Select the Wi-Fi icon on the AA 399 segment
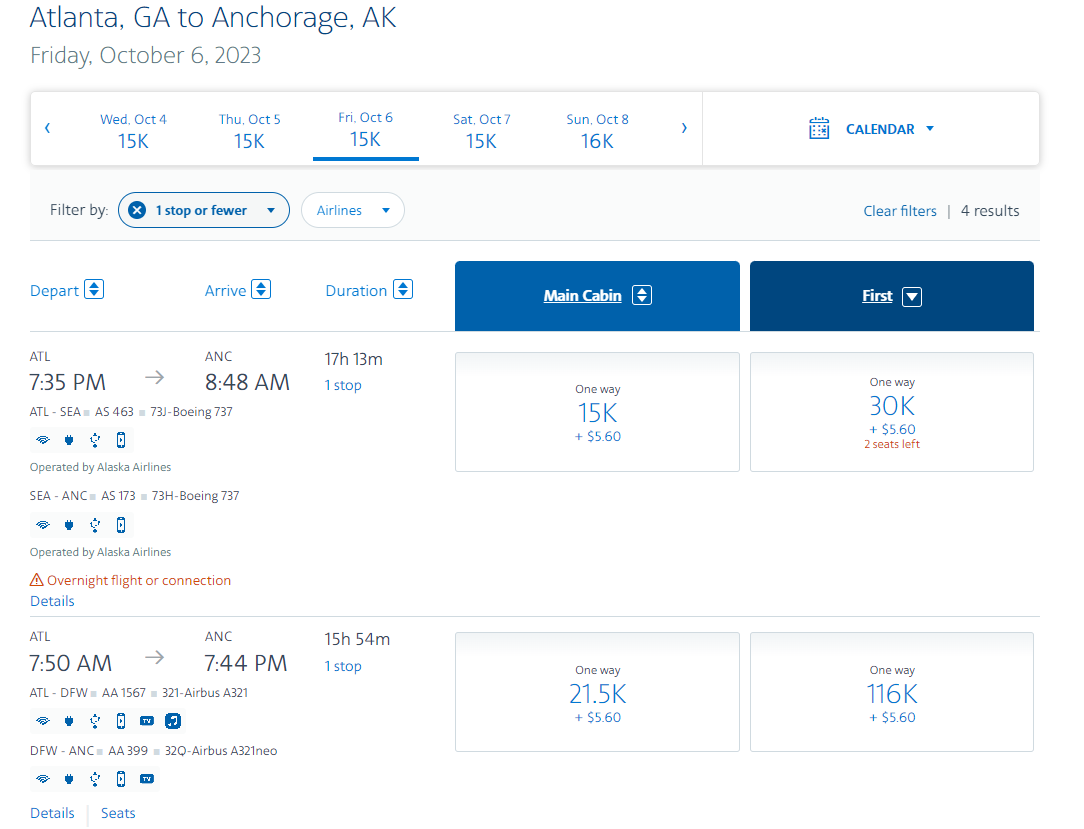The image size is (1084, 829). (x=42, y=778)
